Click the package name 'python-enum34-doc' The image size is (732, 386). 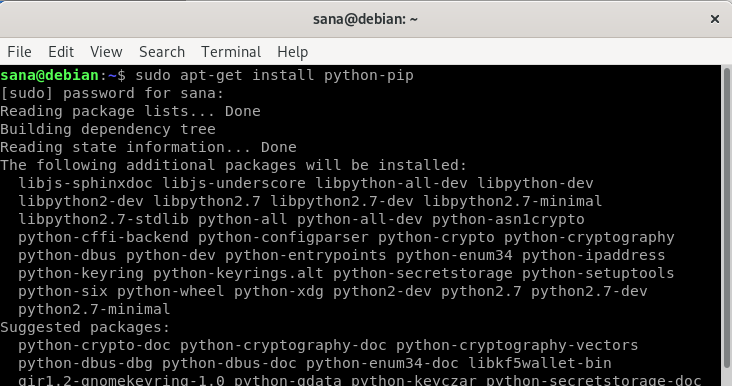point(382,363)
